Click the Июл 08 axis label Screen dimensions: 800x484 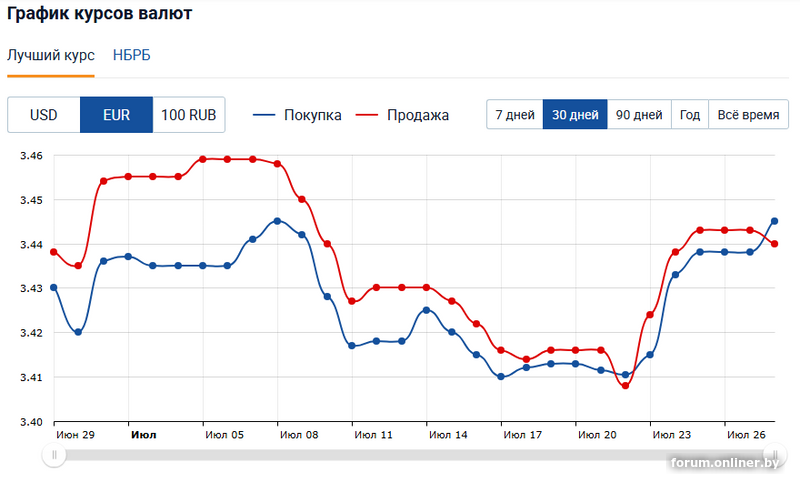[x=299, y=436]
